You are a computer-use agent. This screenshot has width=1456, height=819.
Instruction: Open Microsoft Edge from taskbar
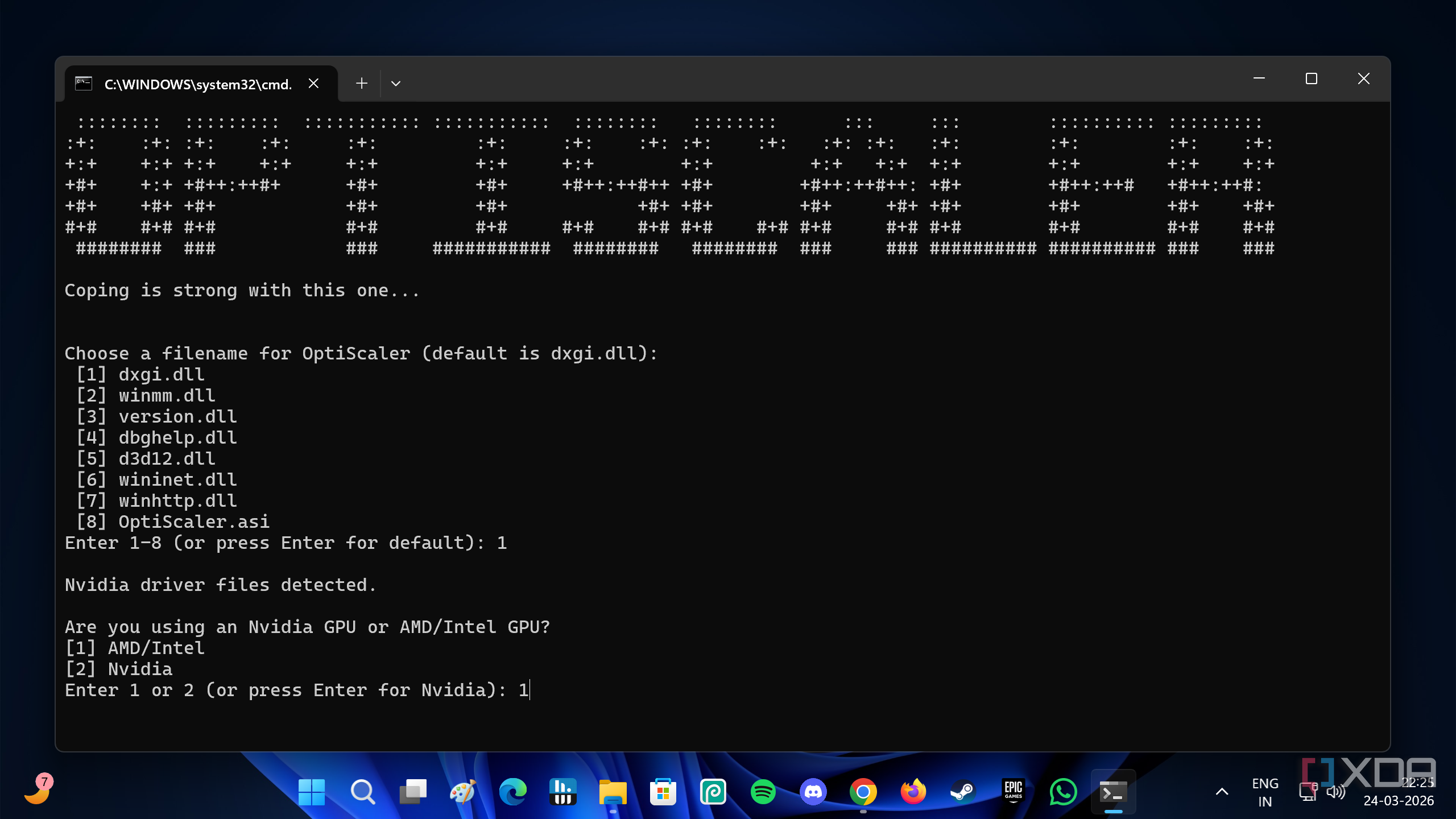[x=512, y=792]
